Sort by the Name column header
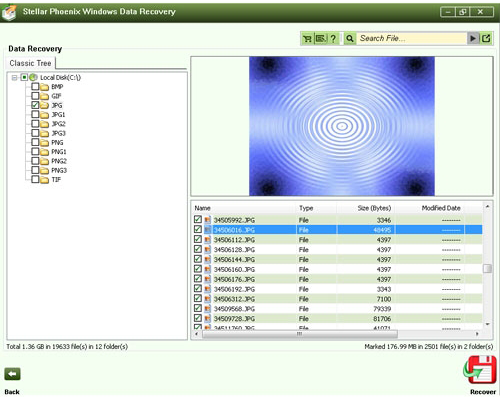Screen dimensions: 500x401 coord(202,208)
